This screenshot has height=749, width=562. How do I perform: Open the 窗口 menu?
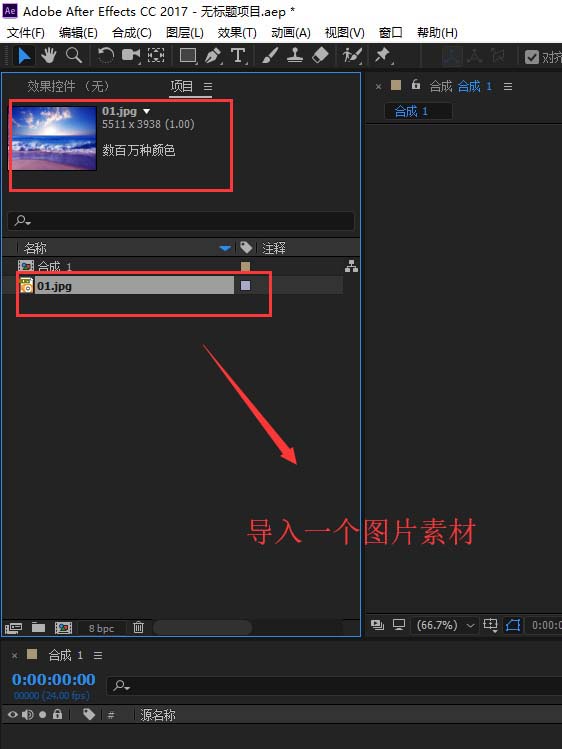tap(391, 32)
